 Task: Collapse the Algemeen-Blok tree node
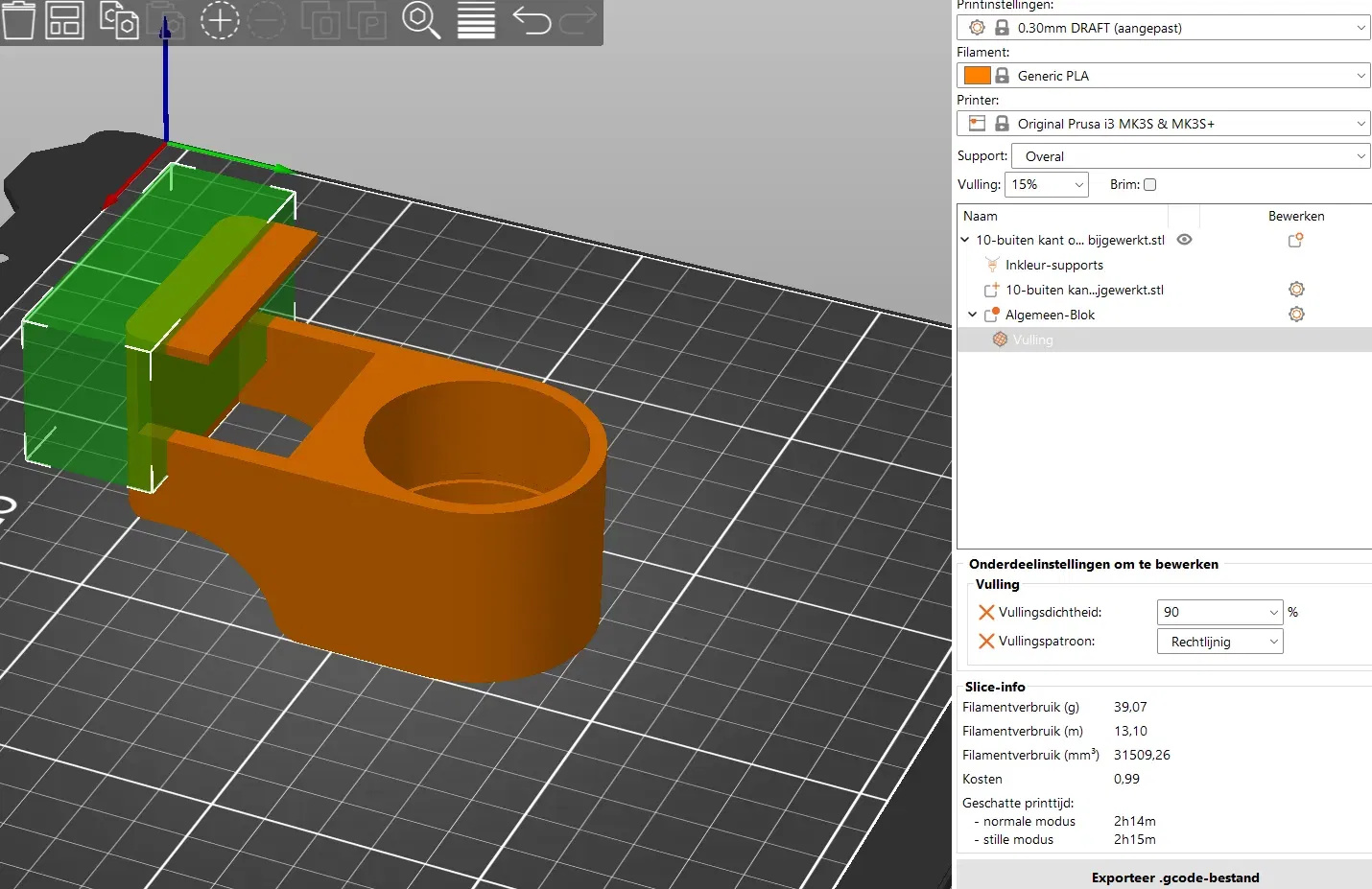[972, 315]
